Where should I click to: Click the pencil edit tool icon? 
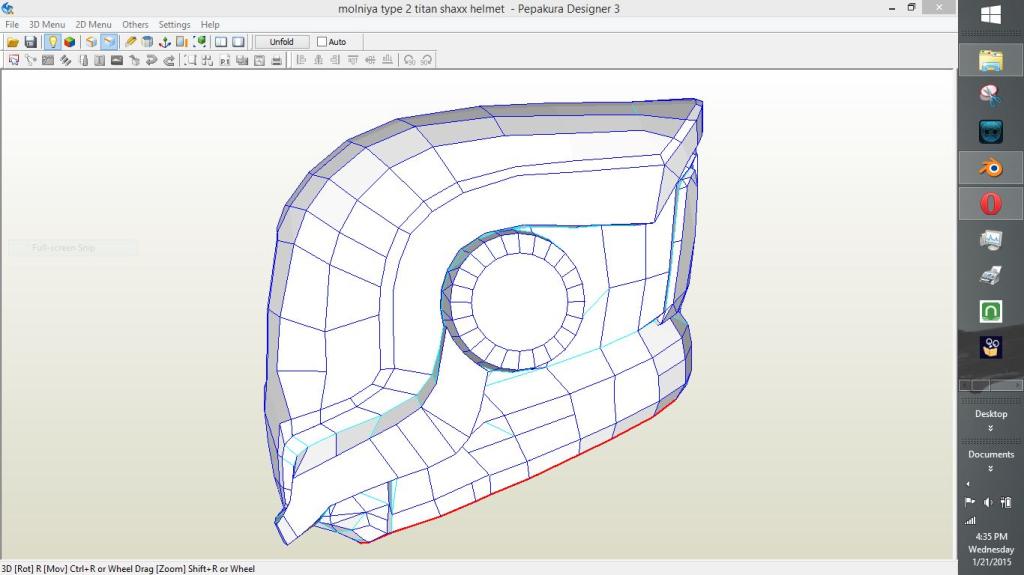coord(131,42)
